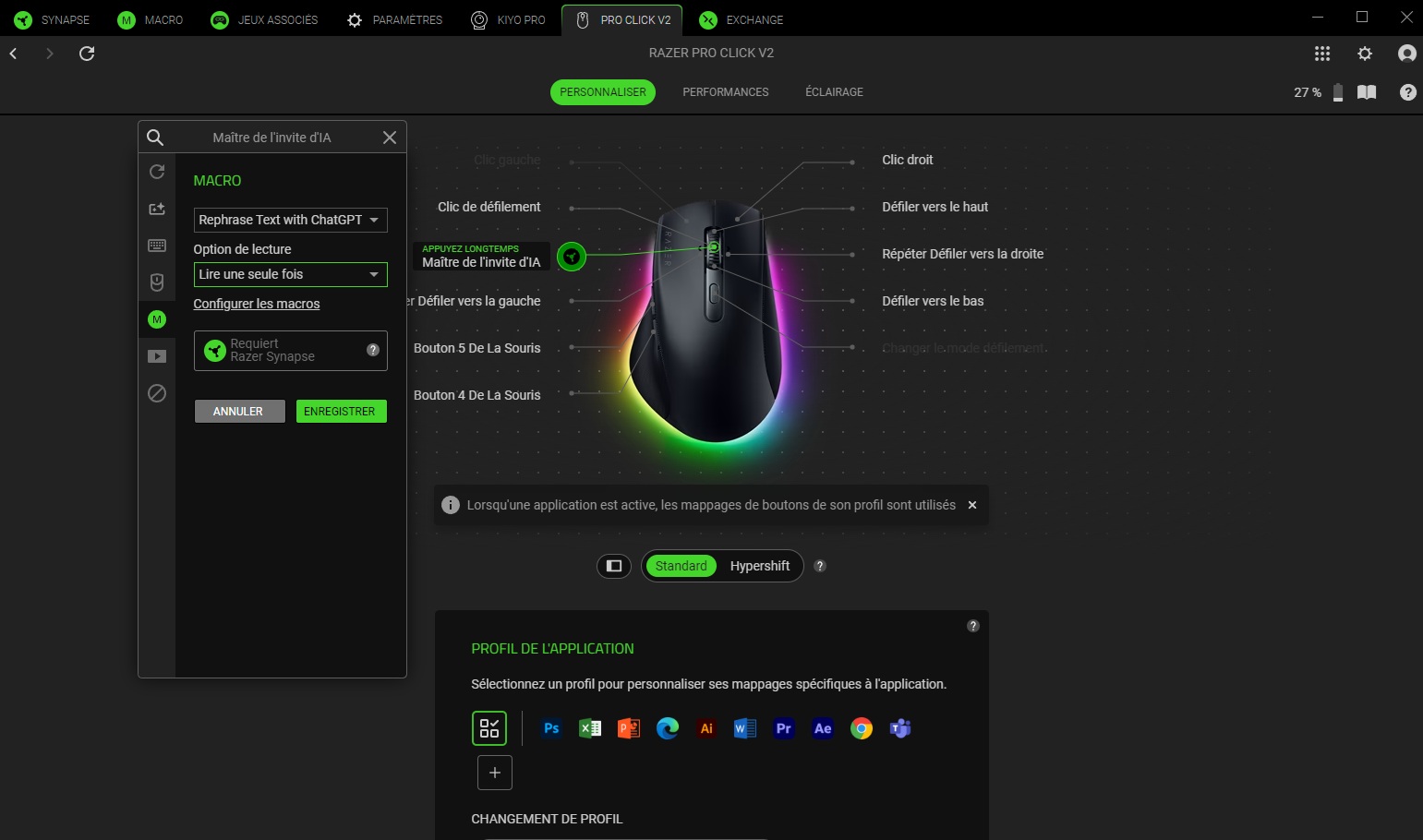1423x840 pixels.
Task: Click the green Razer AI button marker
Action: 572,256
